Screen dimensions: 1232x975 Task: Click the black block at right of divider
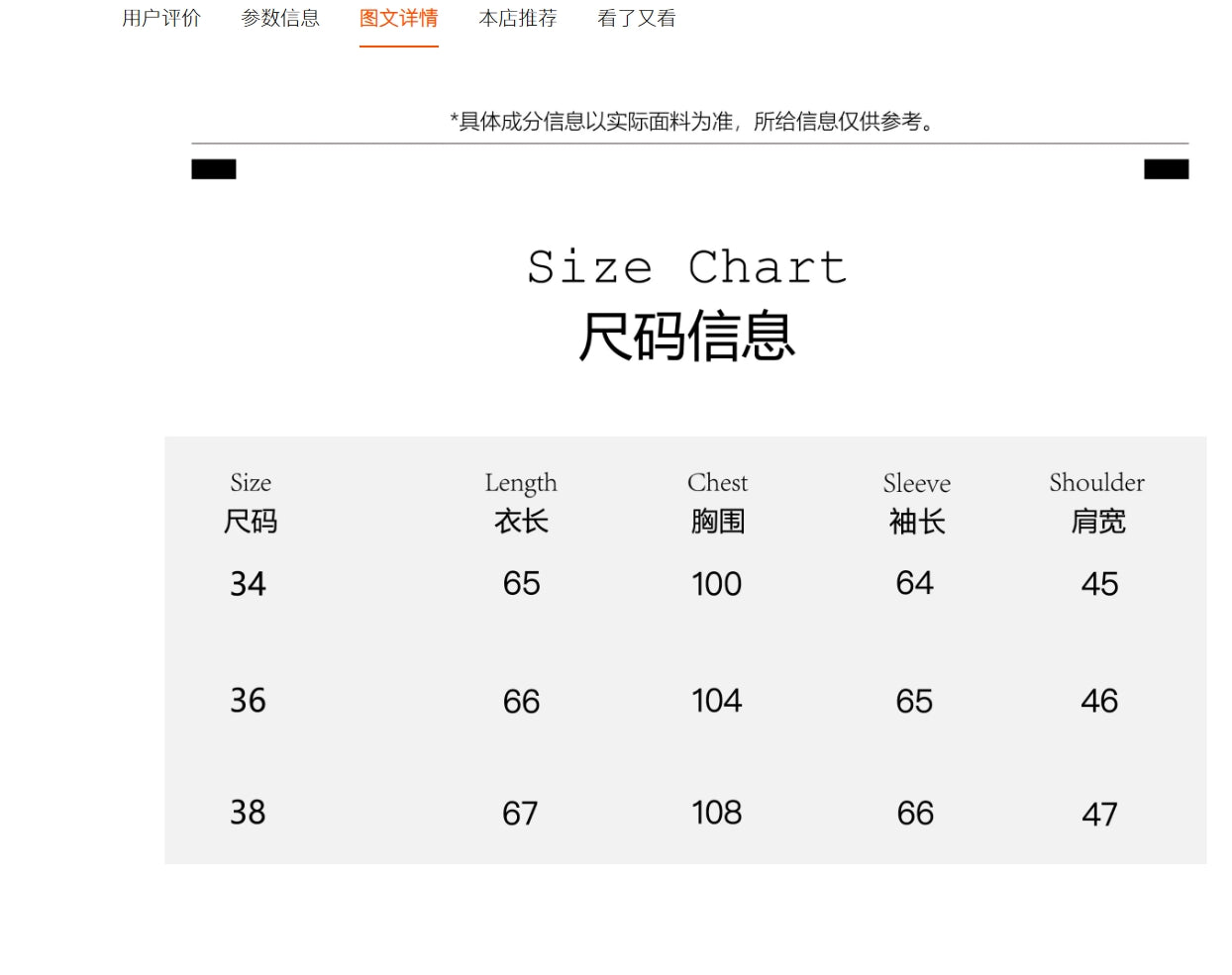tap(1166, 169)
